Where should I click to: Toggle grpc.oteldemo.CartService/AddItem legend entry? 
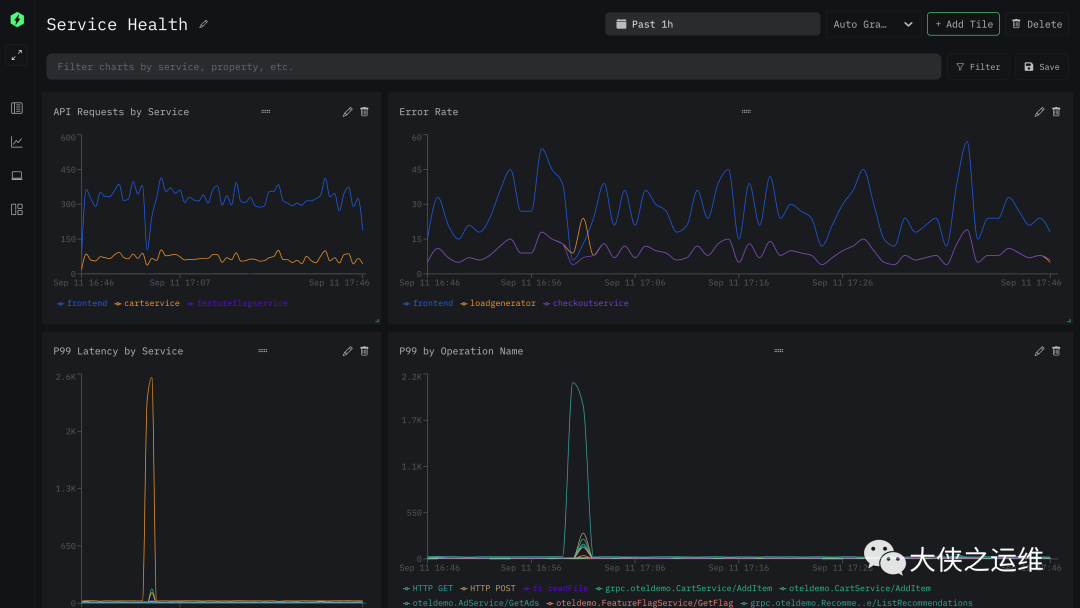[x=683, y=588]
